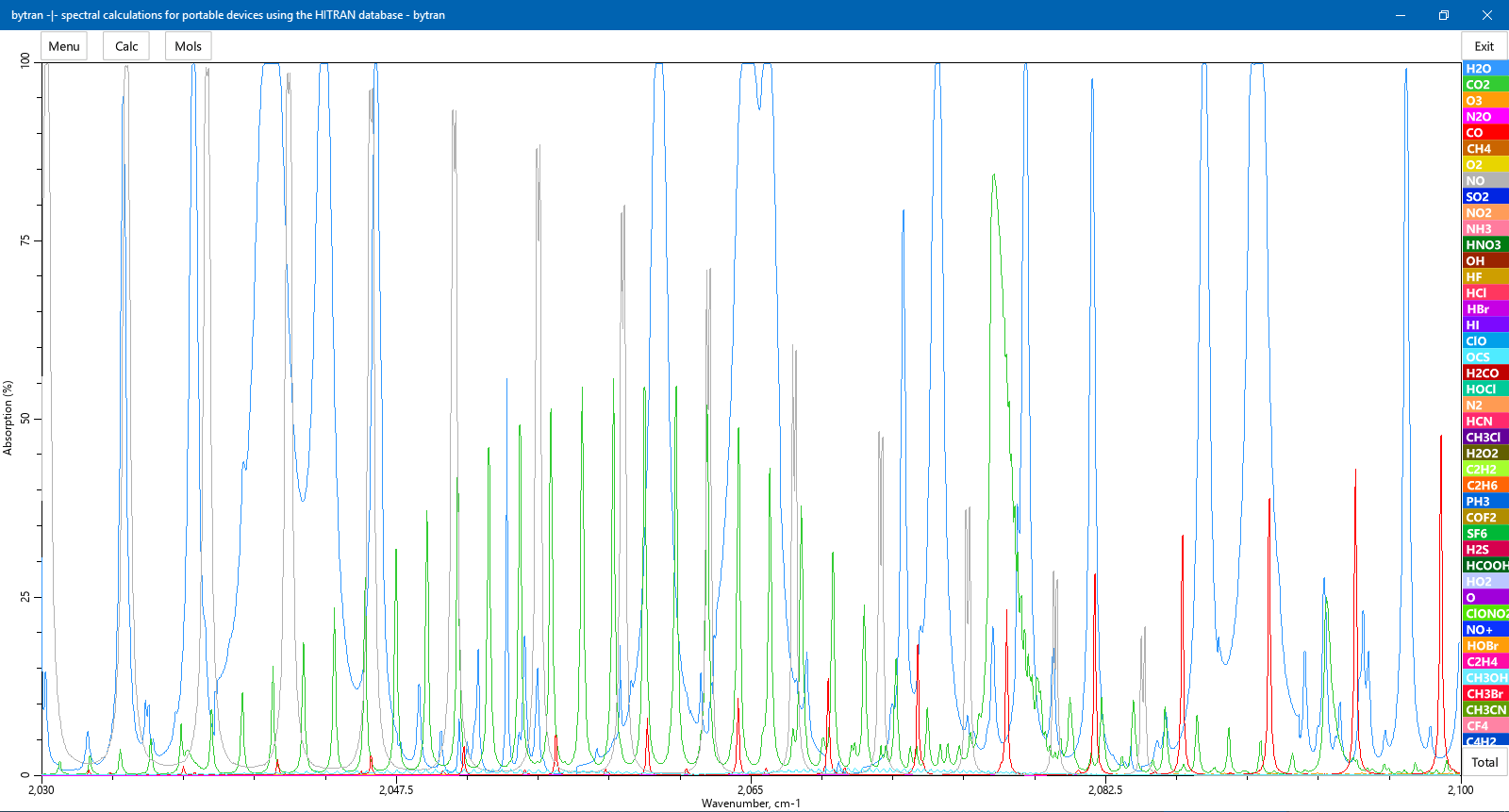Select the purple O atom legend entry
The image size is (1509, 812).
pyautogui.click(x=1485, y=598)
